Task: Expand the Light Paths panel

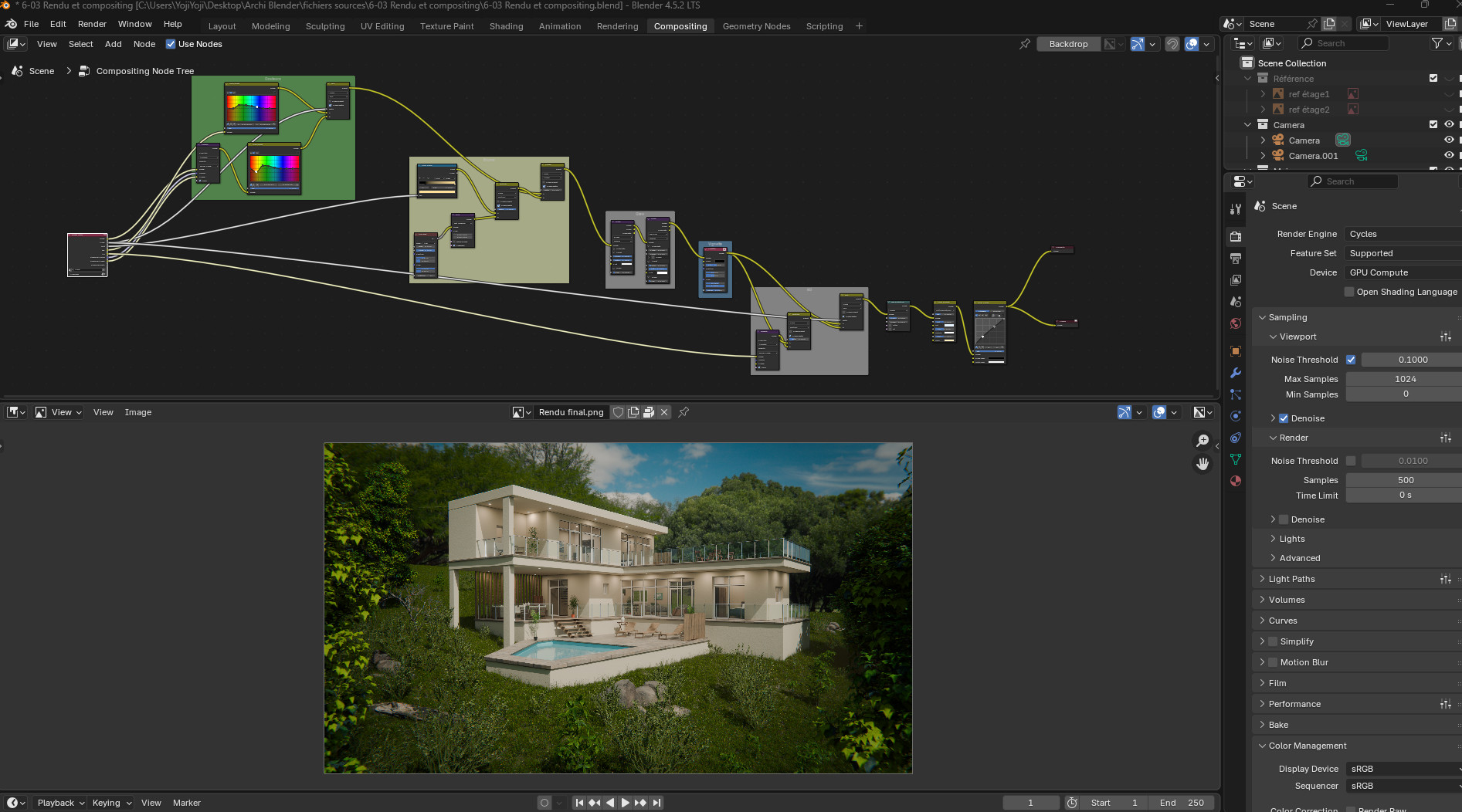Action: pos(1291,579)
